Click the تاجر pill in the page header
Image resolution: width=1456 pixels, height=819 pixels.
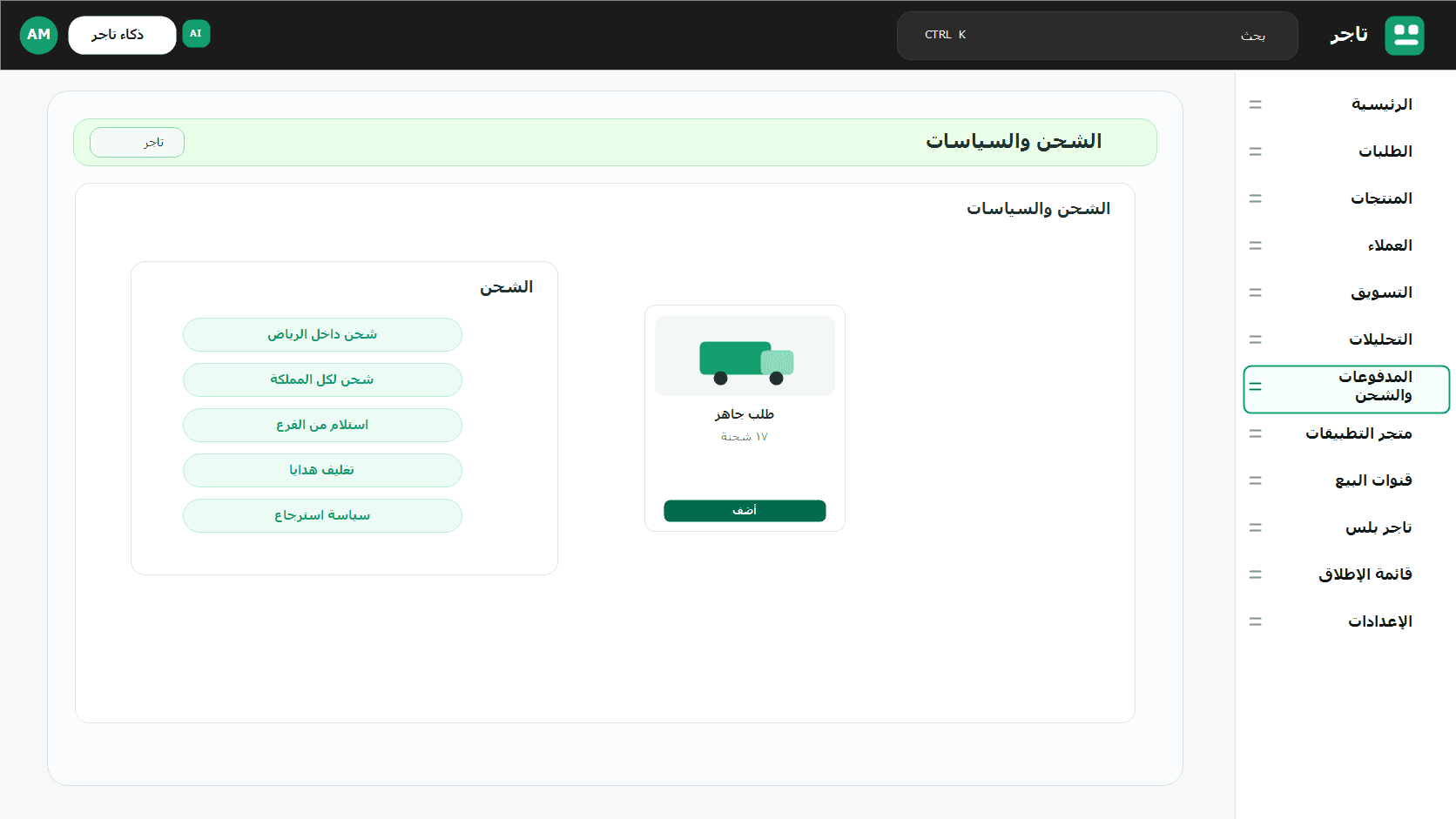137,143
